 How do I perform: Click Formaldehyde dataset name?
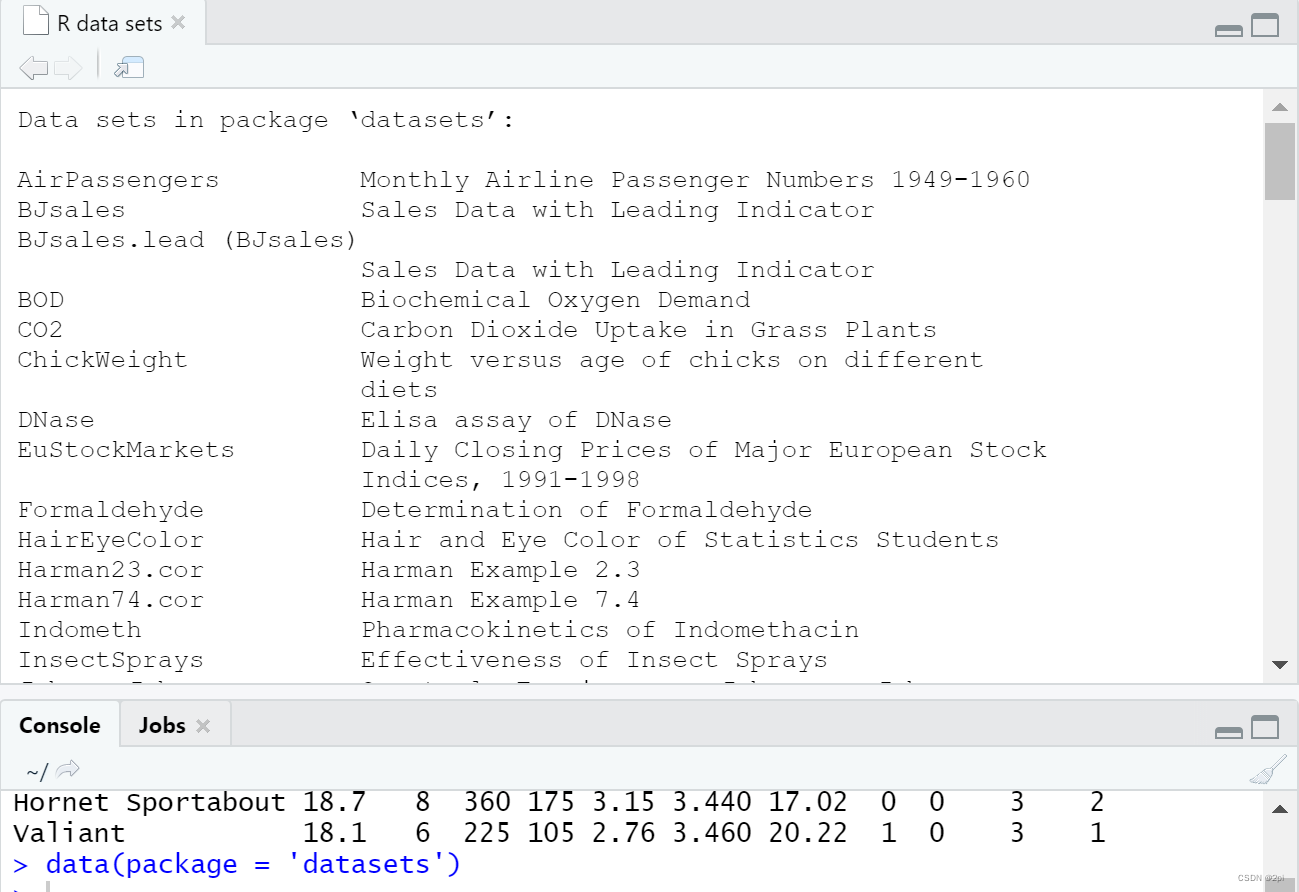110,510
